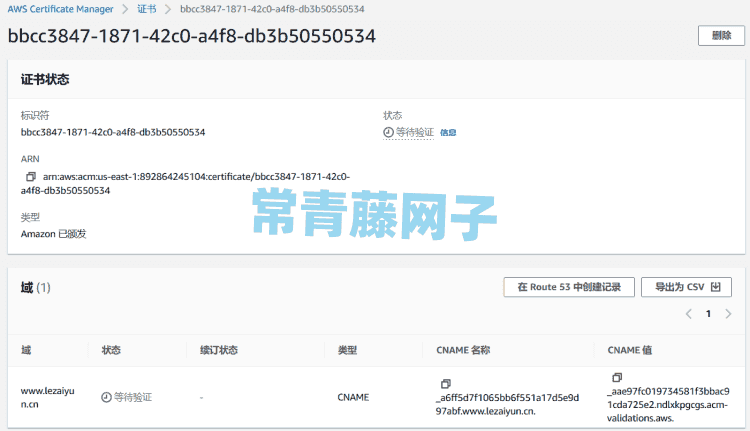Click the 域 column header
This screenshot has height=431, width=750.
26,350
